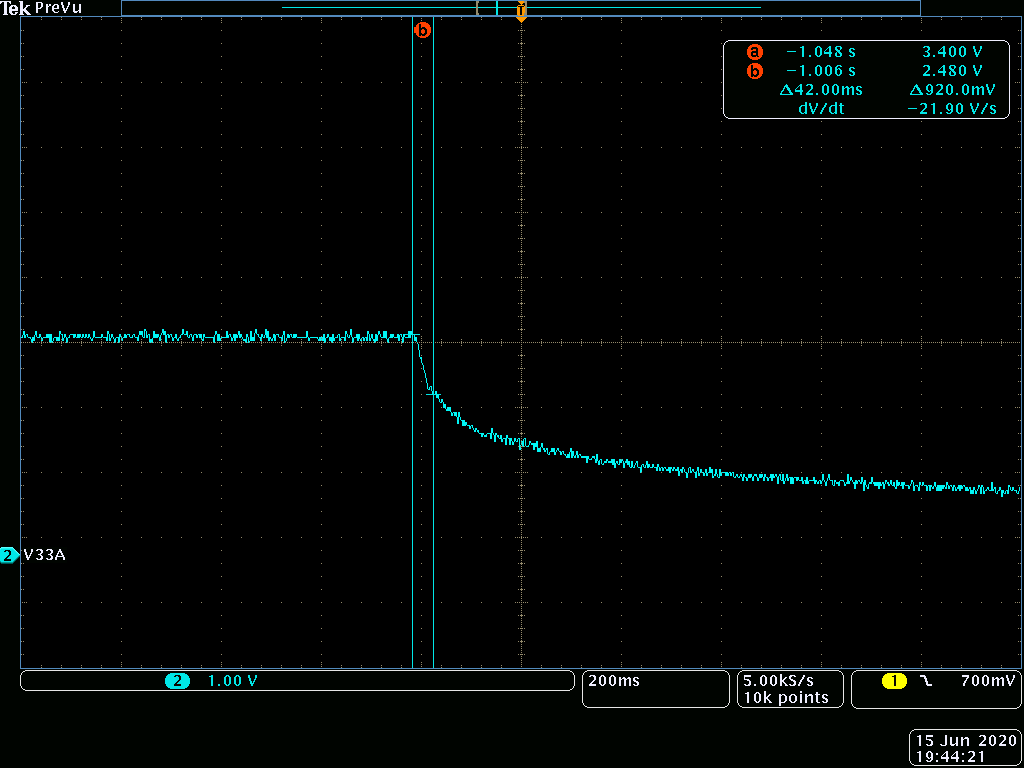Click the orange trigger position marker T
The height and width of the screenshot is (768, 1024).
[521, 12]
